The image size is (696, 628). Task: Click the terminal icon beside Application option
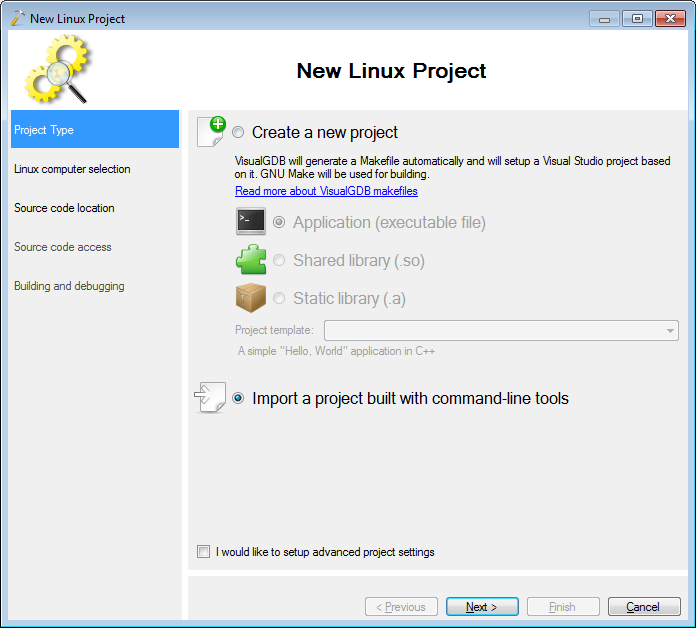[251, 221]
